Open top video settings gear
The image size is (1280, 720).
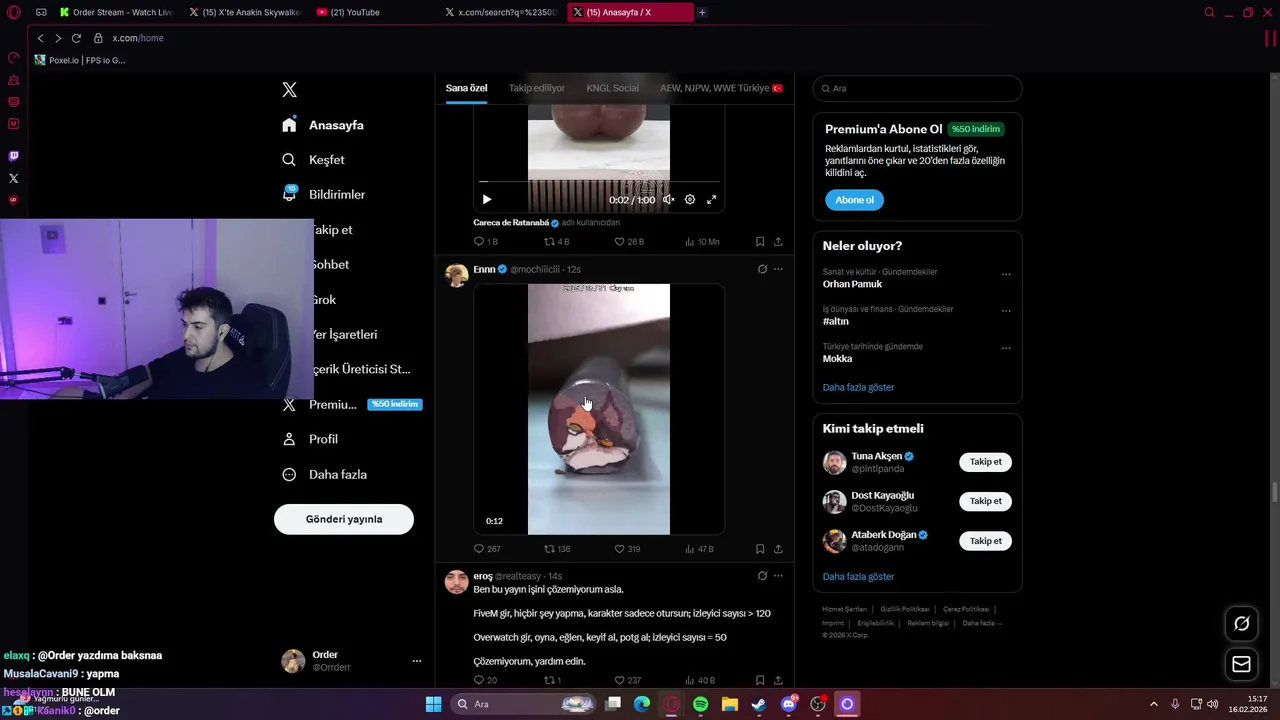pyautogui.click(x=690, y=200)
